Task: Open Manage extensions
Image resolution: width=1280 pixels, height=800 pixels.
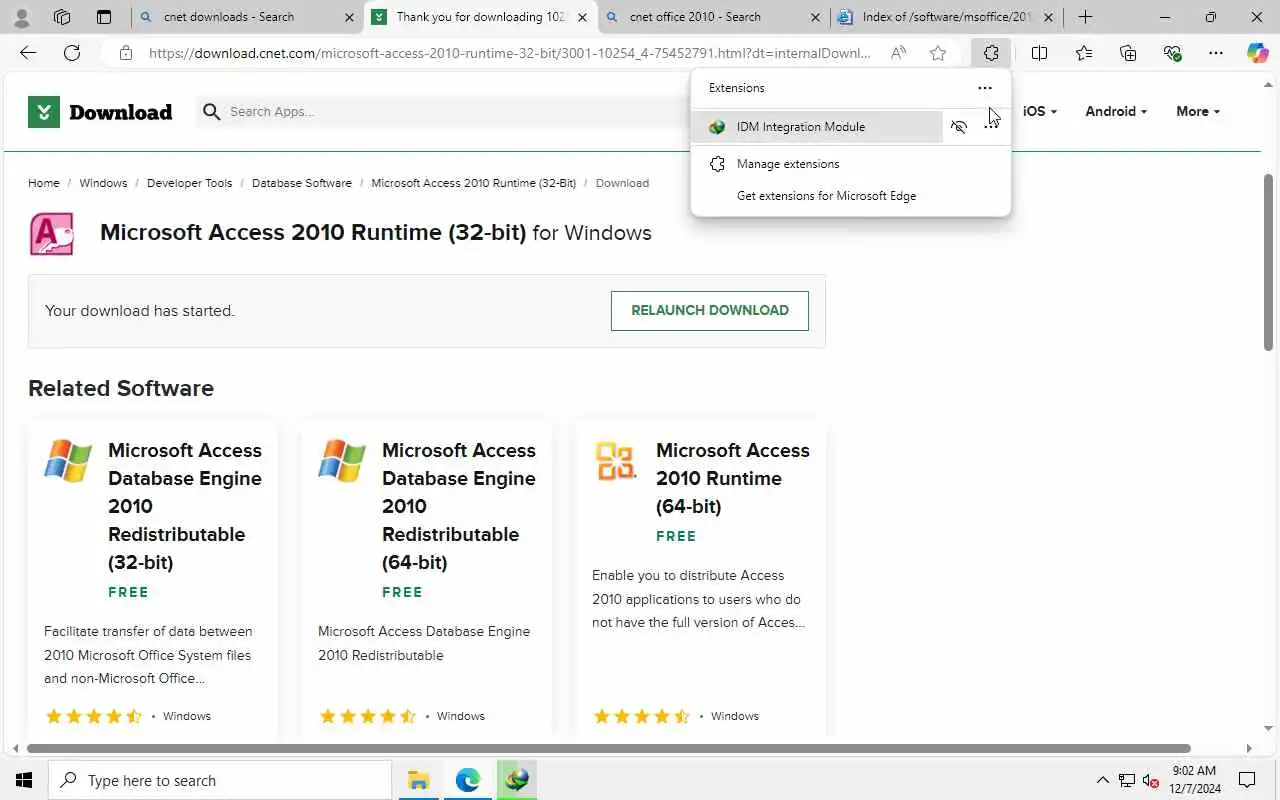Action: [850, 164]
